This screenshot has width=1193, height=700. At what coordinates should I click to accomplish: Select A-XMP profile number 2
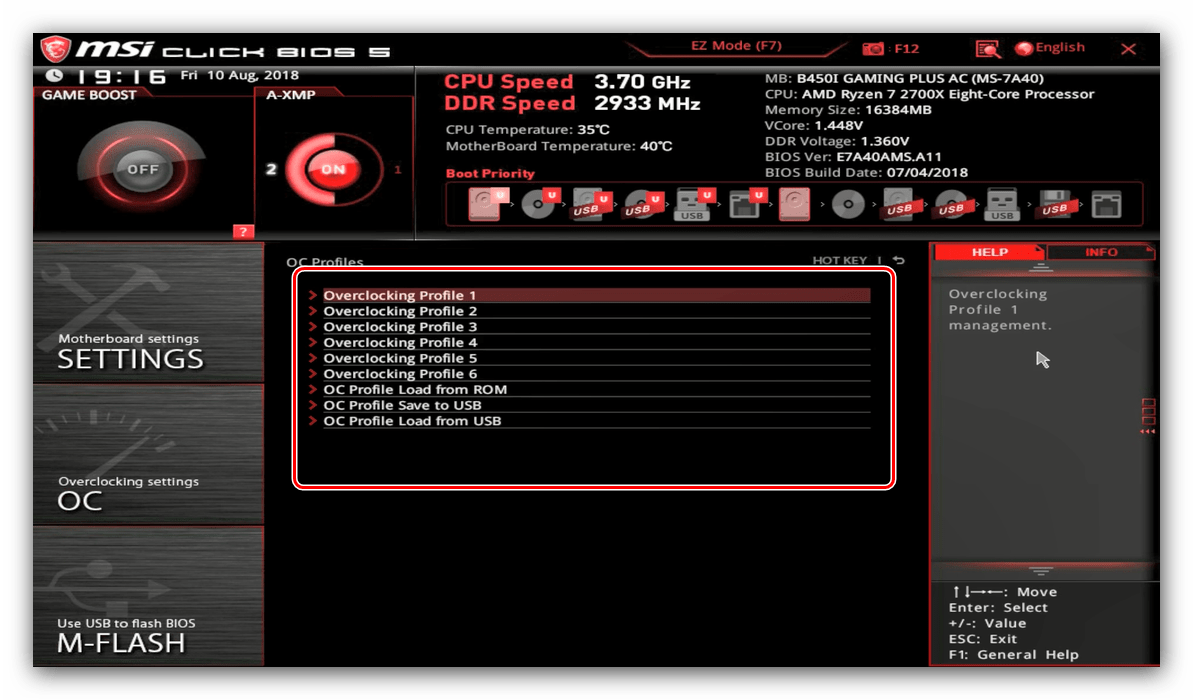pyautogui.click(x=271, y=169)
